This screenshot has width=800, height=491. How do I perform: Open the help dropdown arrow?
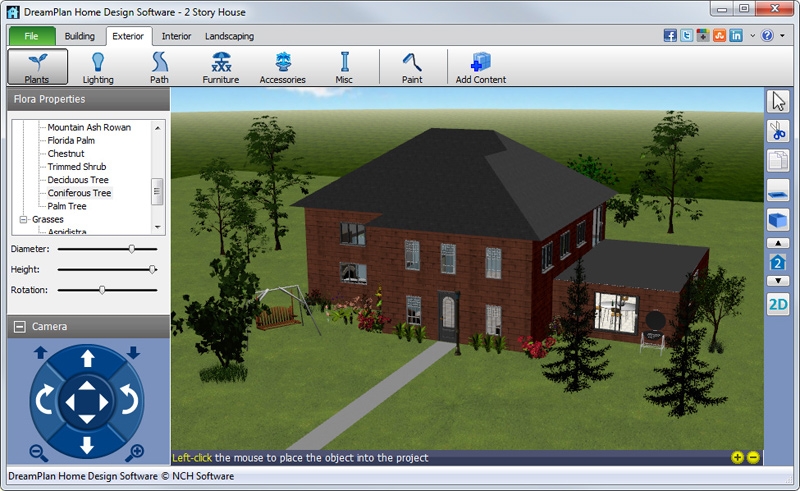782,36
